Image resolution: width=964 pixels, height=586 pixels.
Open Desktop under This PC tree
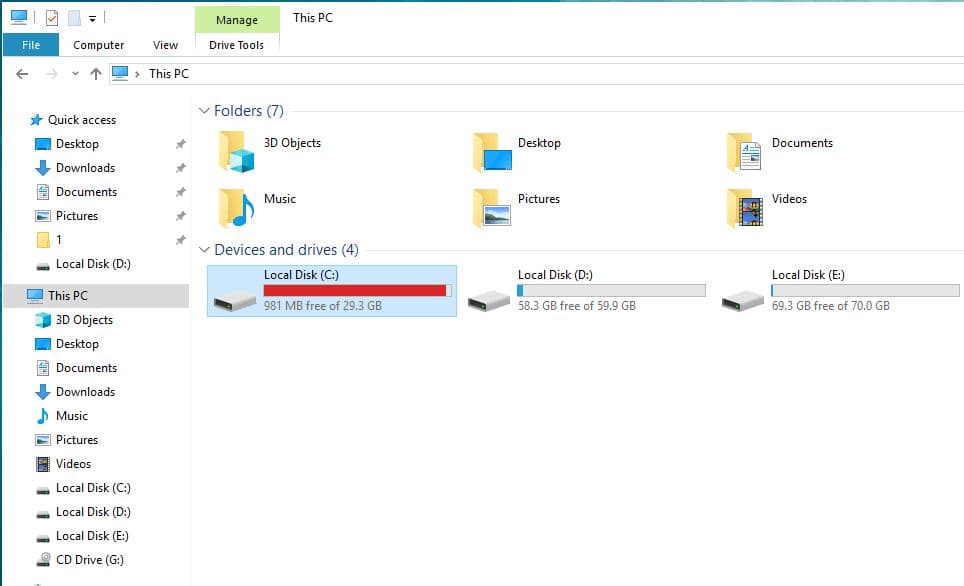77,344
